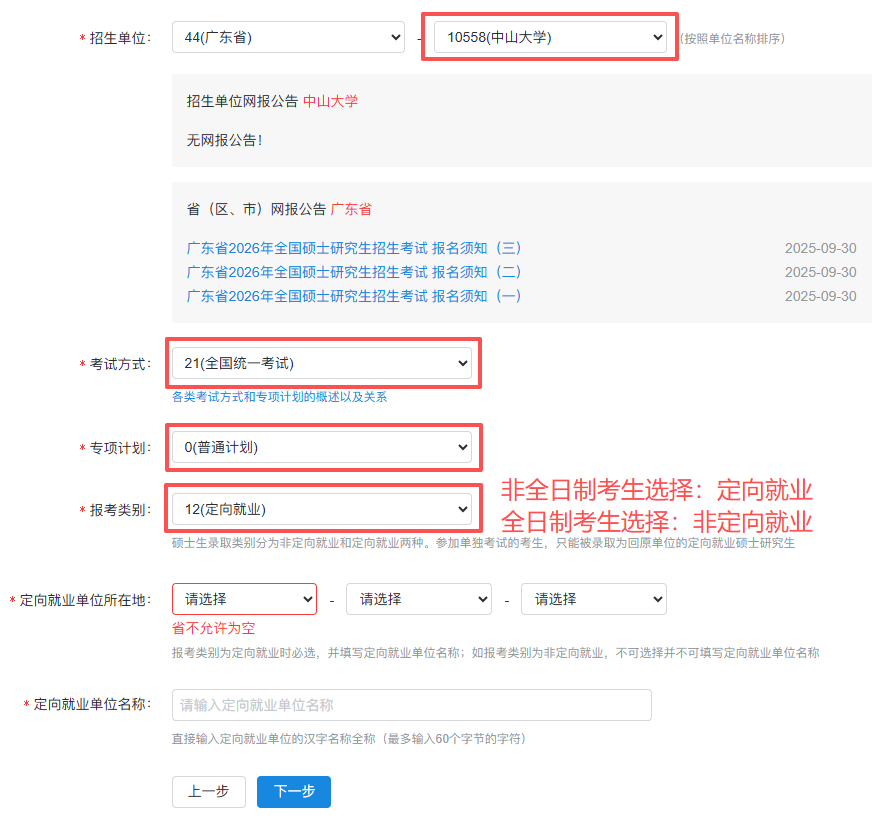
Task: Open the 报名须知（二）notice link
Action: click(x=354, y=272)
